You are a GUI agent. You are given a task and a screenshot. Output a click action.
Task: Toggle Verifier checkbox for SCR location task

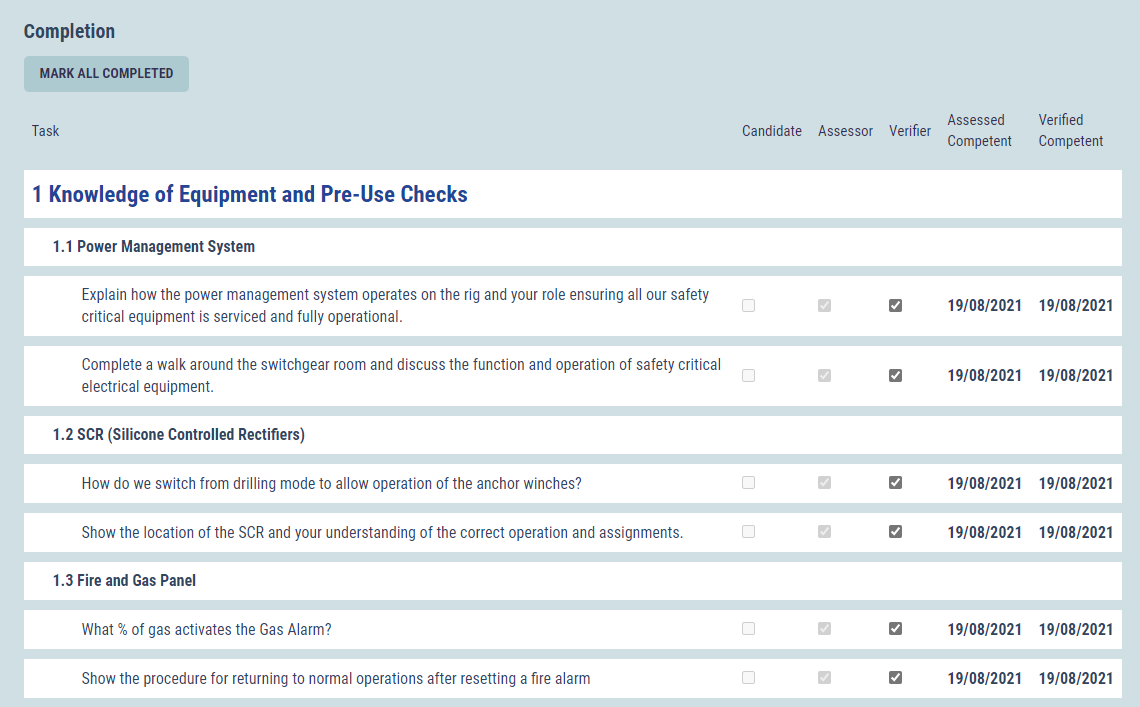[895, 532]
